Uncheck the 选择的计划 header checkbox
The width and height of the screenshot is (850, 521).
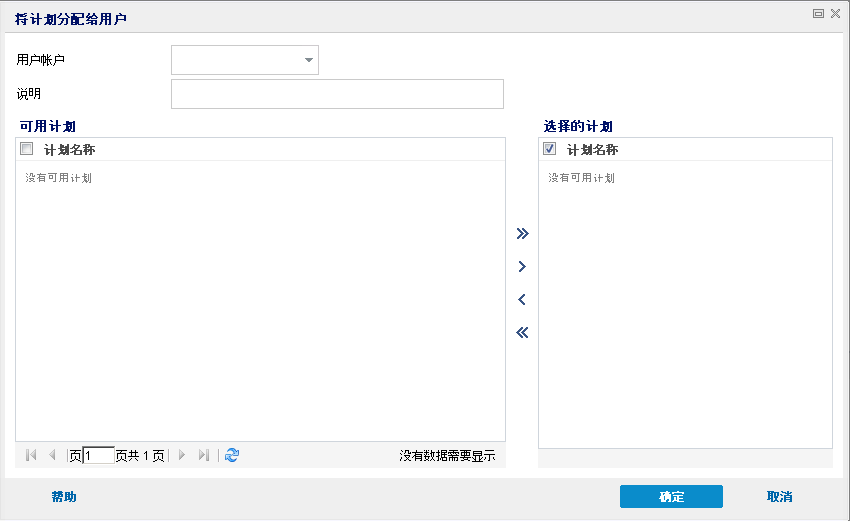point(549,149)
